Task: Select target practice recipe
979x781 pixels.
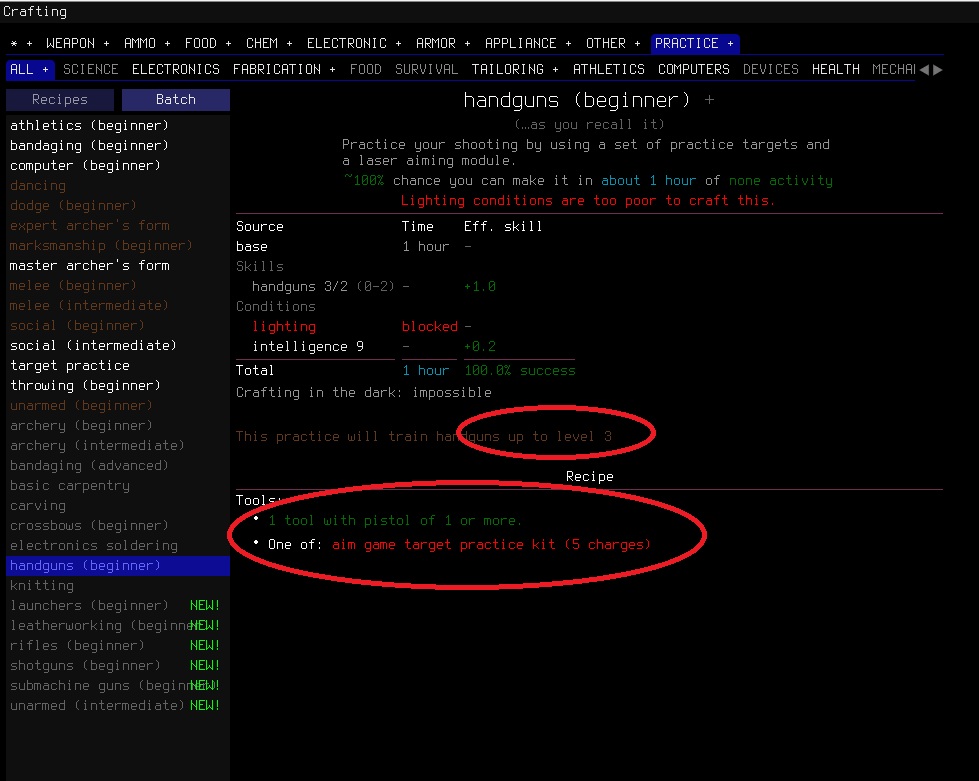Action: (118, 365)
